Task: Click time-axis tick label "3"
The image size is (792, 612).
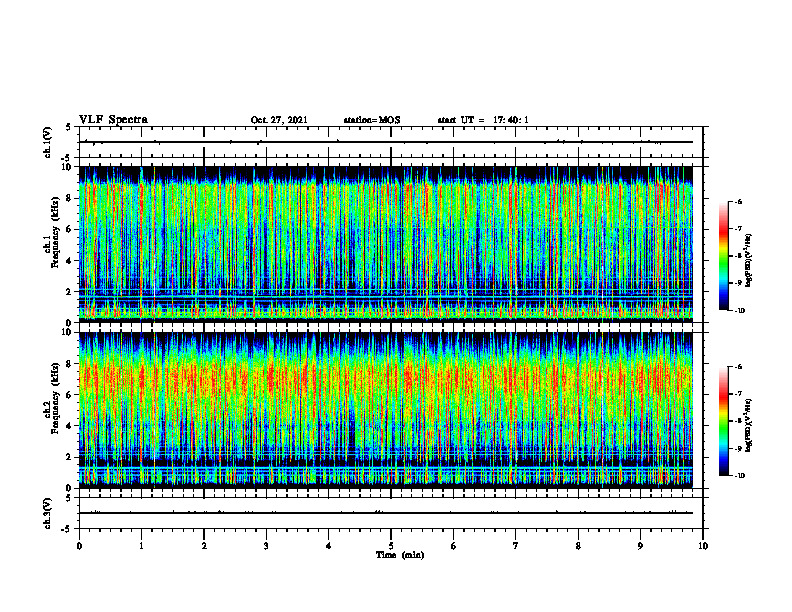Action: 266,546
